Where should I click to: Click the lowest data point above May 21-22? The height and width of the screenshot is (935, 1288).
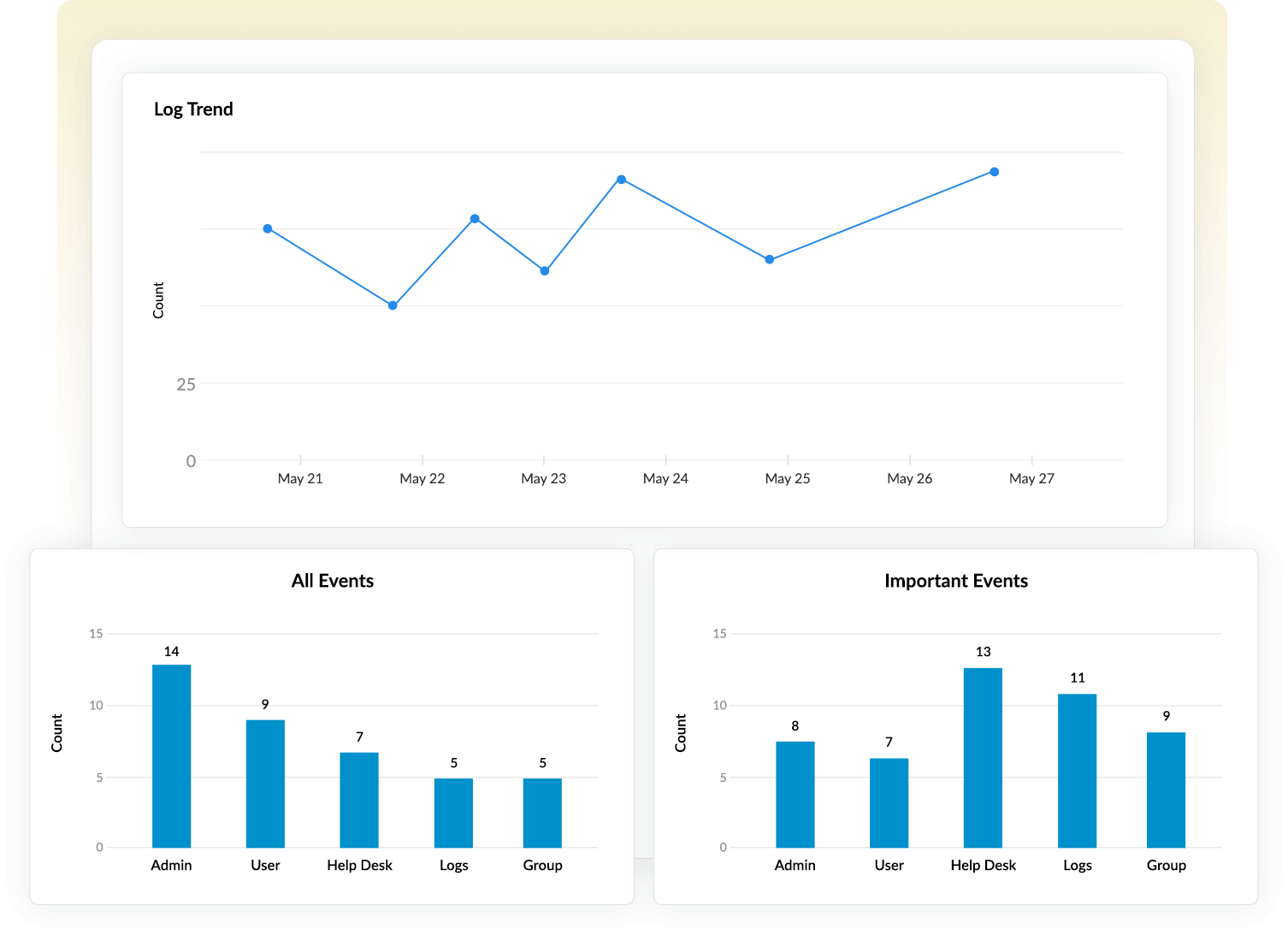pyautogui.click(x=392, y=304)
